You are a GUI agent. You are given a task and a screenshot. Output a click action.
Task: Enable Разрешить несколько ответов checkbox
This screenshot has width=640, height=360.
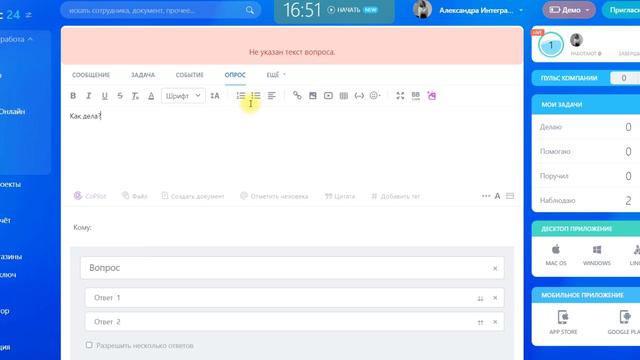point(89,345)
